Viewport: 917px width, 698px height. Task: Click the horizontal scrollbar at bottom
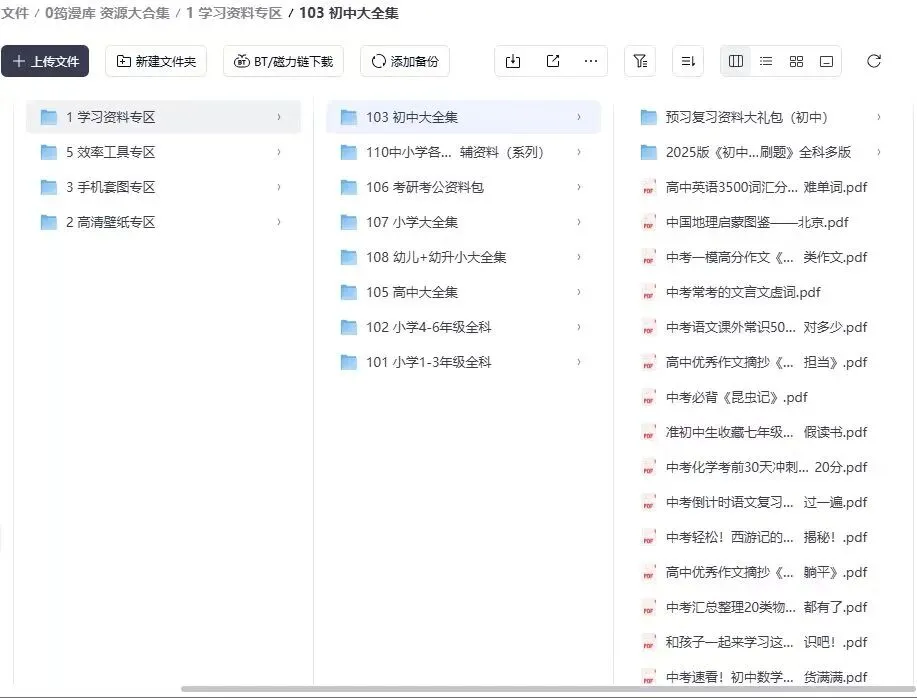pos(547,689)
